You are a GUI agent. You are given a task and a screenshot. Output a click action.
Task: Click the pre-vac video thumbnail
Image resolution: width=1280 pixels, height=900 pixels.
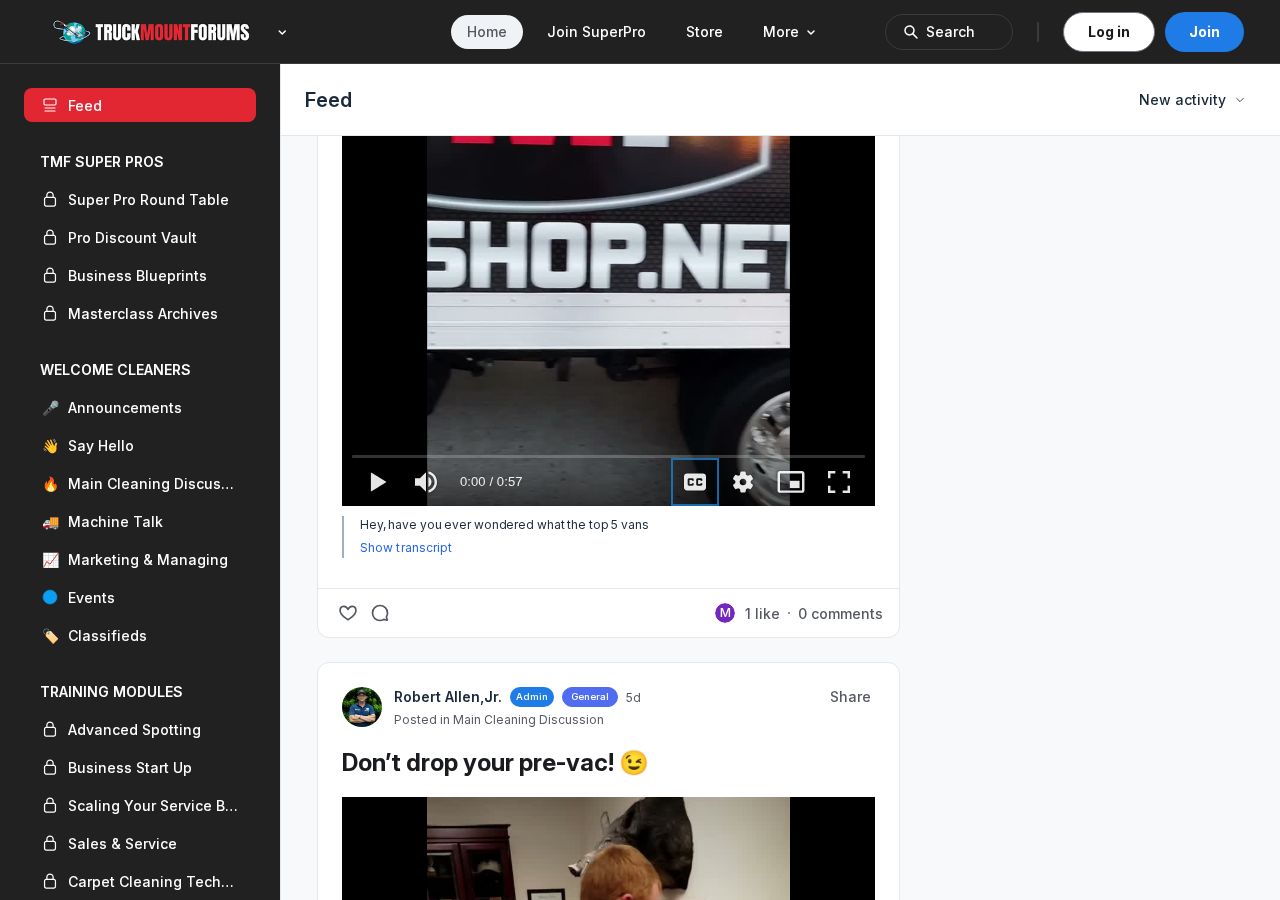[x=608, y=848]
